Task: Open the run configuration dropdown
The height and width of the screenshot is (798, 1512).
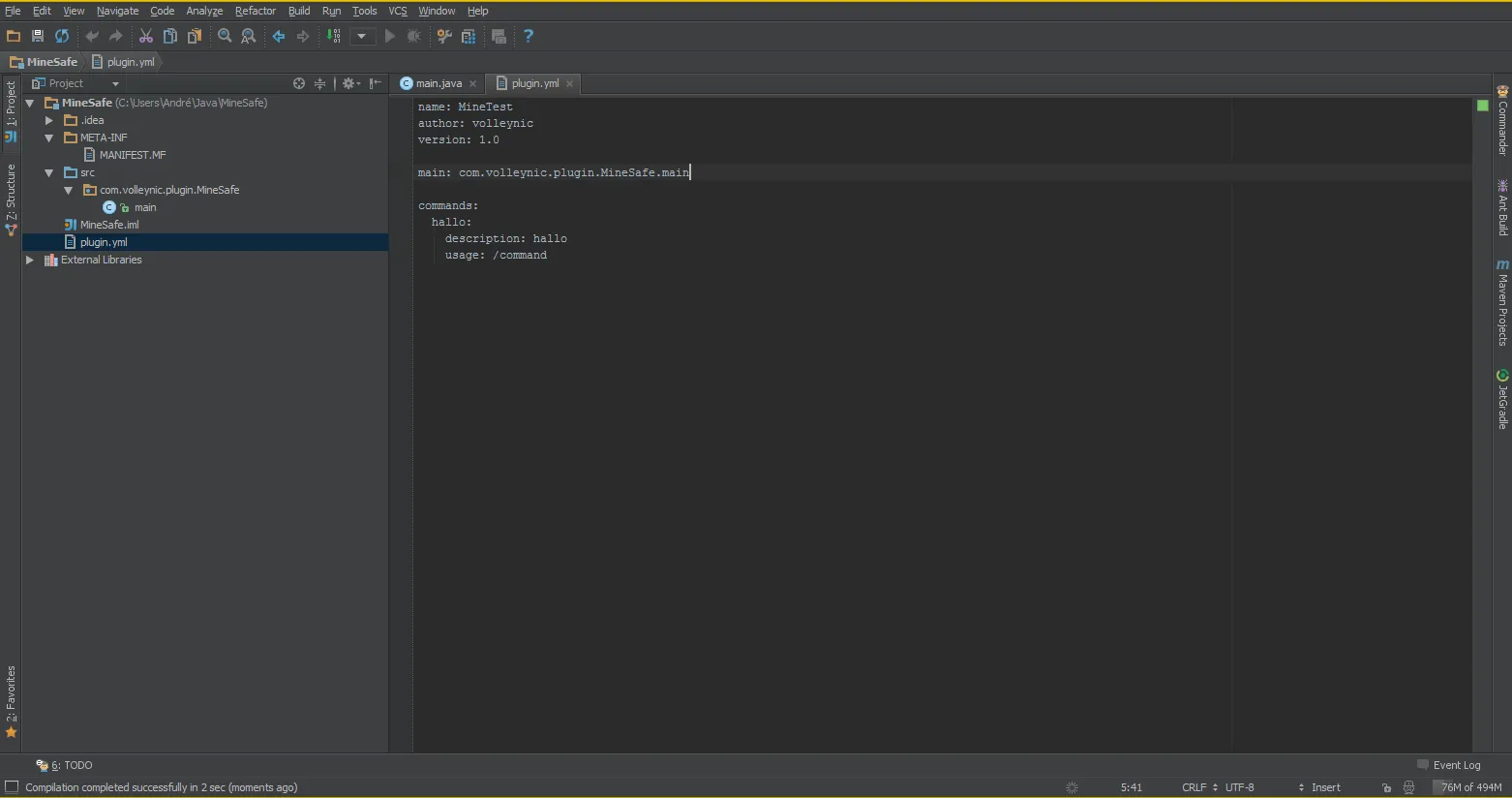Action: click(x=361, y=36)
